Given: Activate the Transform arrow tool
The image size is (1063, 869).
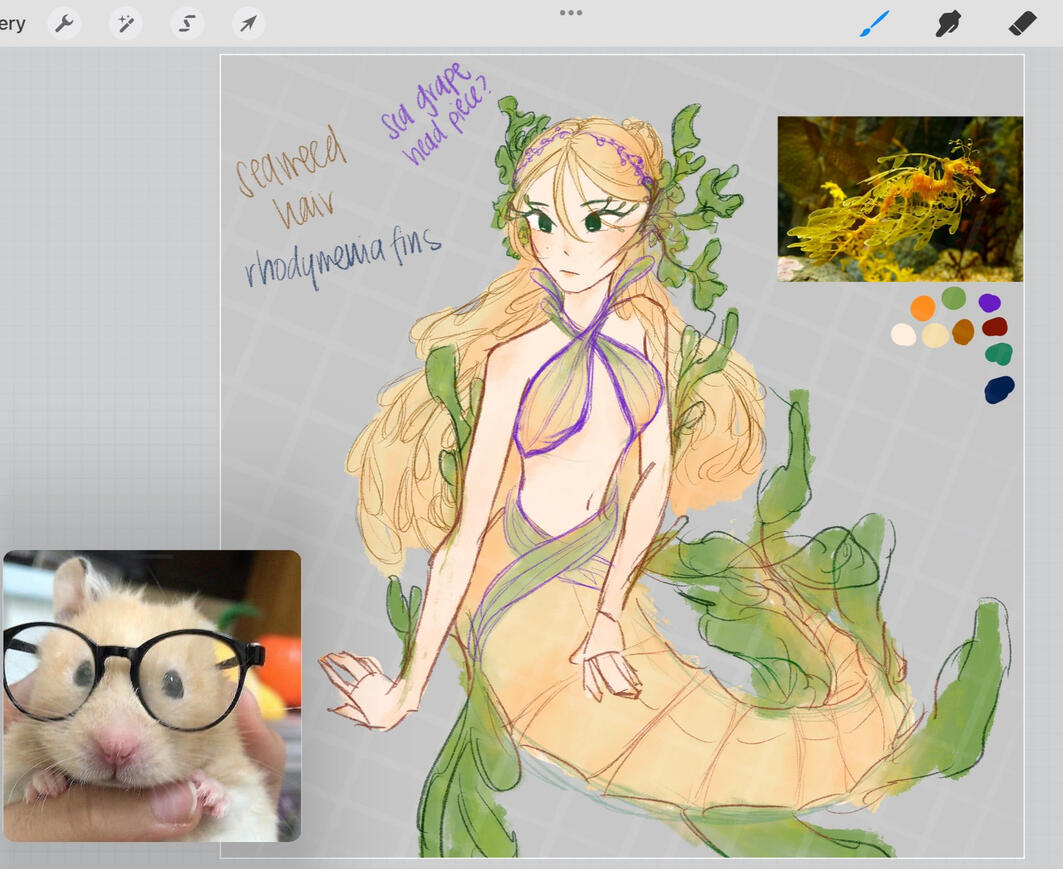Looking at the screenshot, I should coord(248,24).
